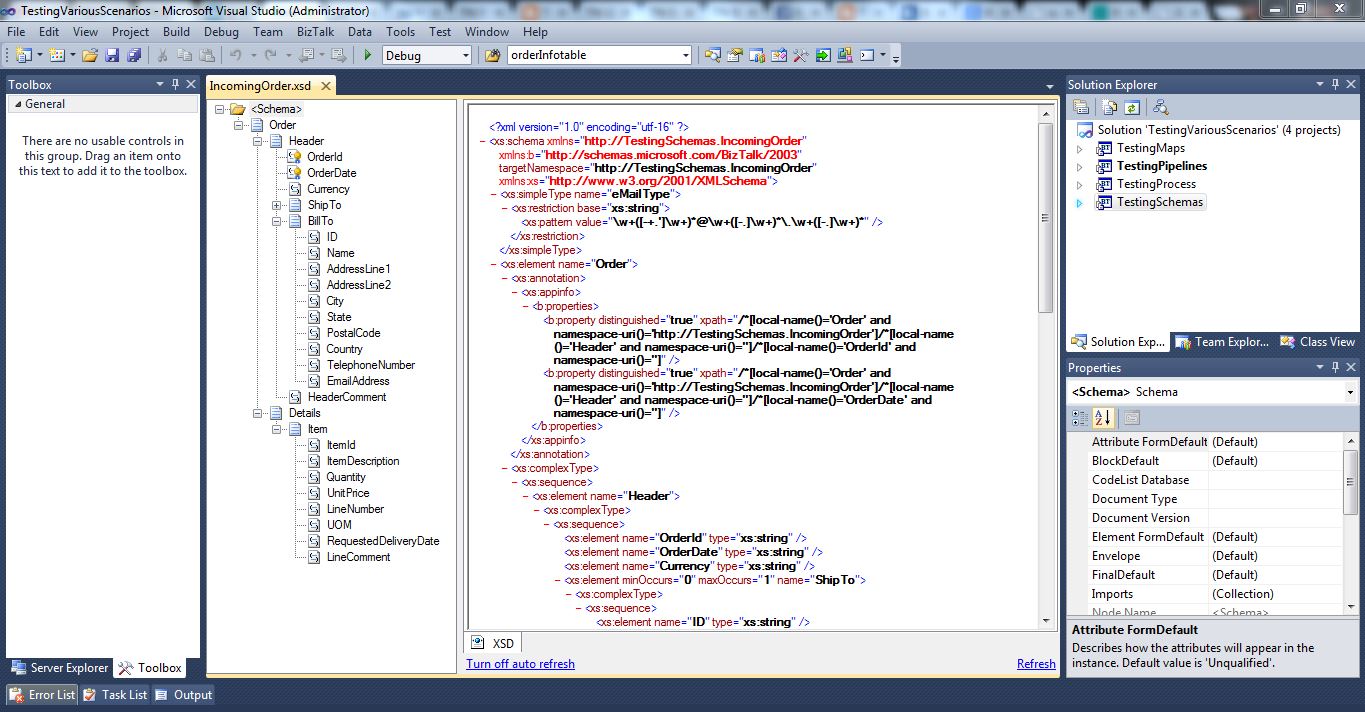Click the Properties grid vertical scrollbar

point(1350,525)
